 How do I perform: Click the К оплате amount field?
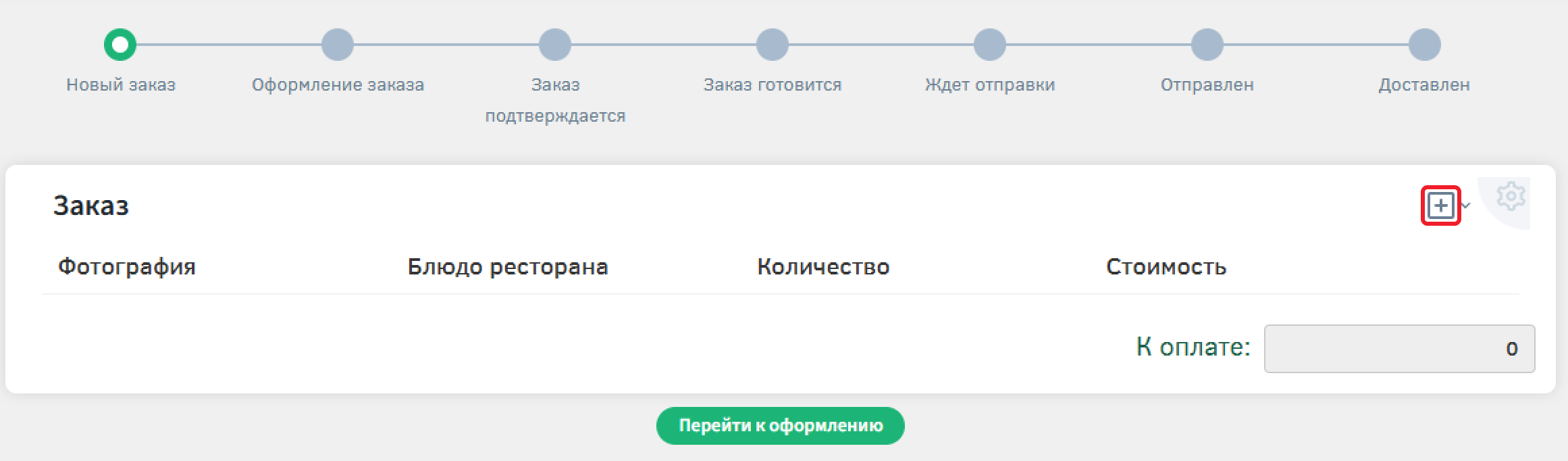coord(1399,349)
